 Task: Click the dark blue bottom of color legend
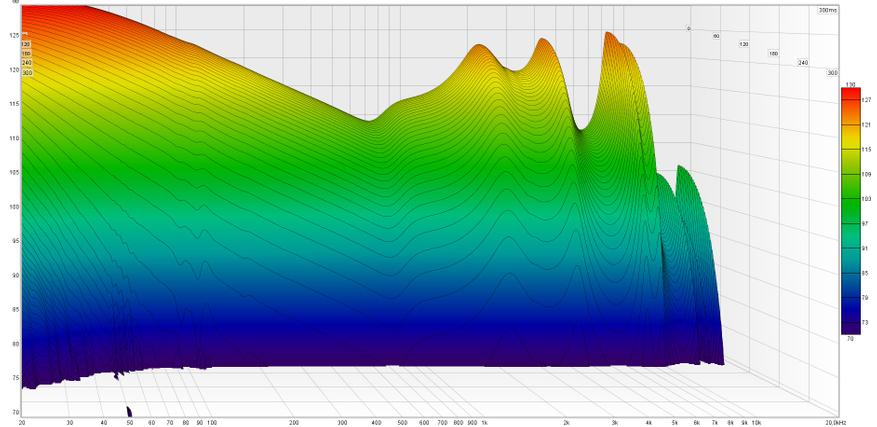click(849, 325)
